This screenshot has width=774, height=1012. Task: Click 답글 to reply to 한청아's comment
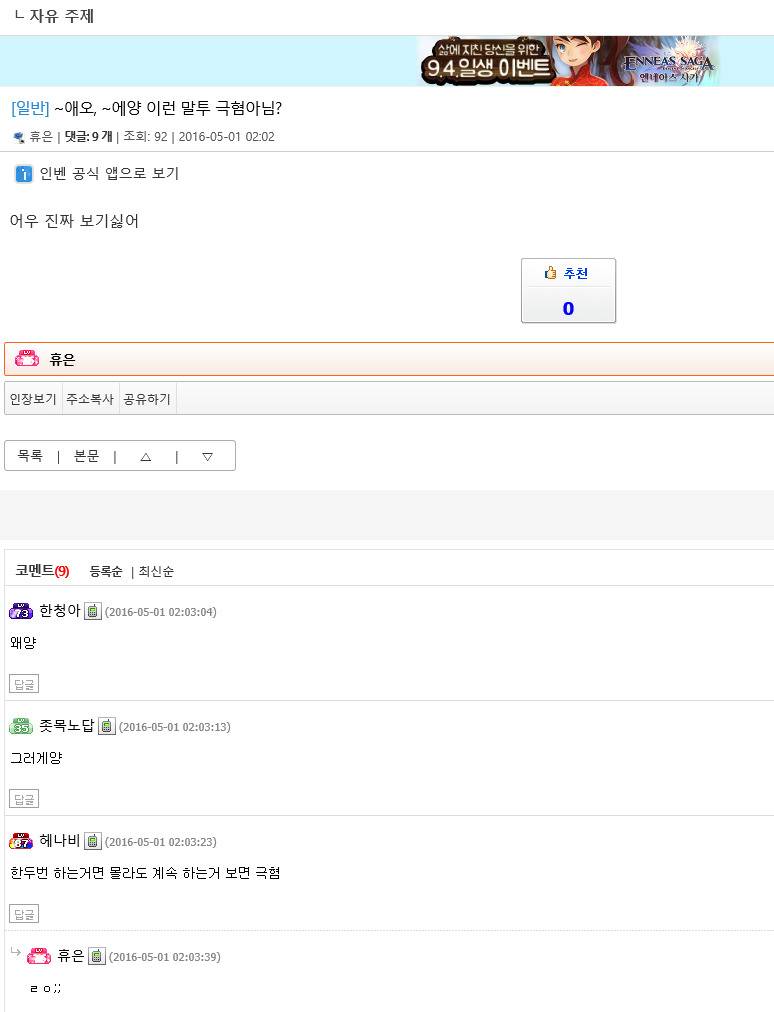point(23,683)
